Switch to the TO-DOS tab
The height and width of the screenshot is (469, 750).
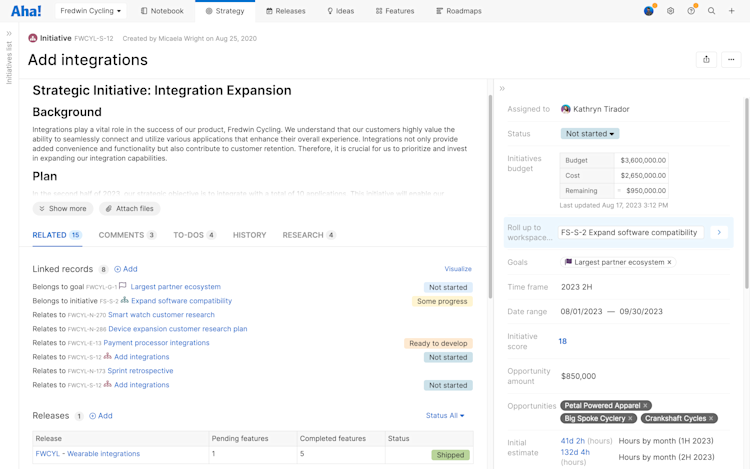(195, 235)
